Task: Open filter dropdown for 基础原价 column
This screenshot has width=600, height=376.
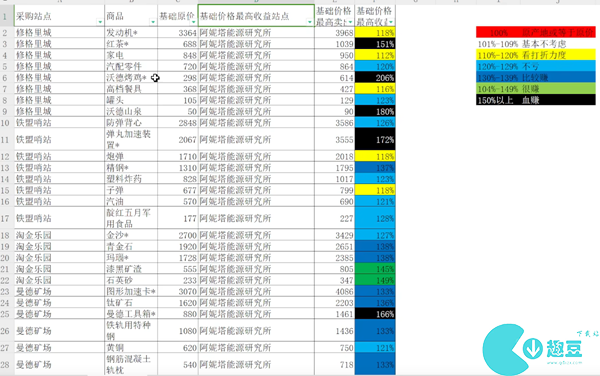Action: coord(194,22)
